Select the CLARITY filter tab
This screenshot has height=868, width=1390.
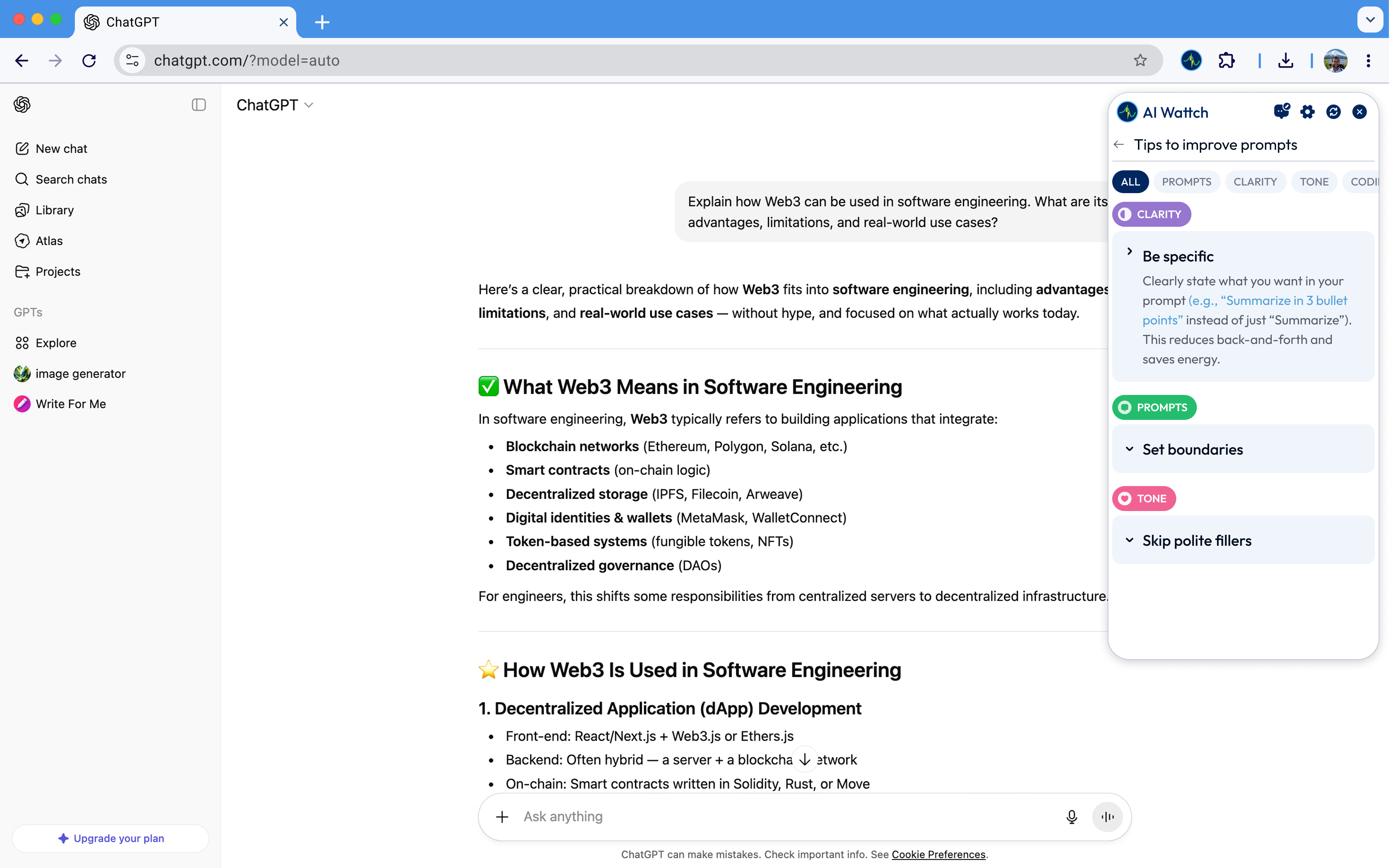(x=1255, y=182)
